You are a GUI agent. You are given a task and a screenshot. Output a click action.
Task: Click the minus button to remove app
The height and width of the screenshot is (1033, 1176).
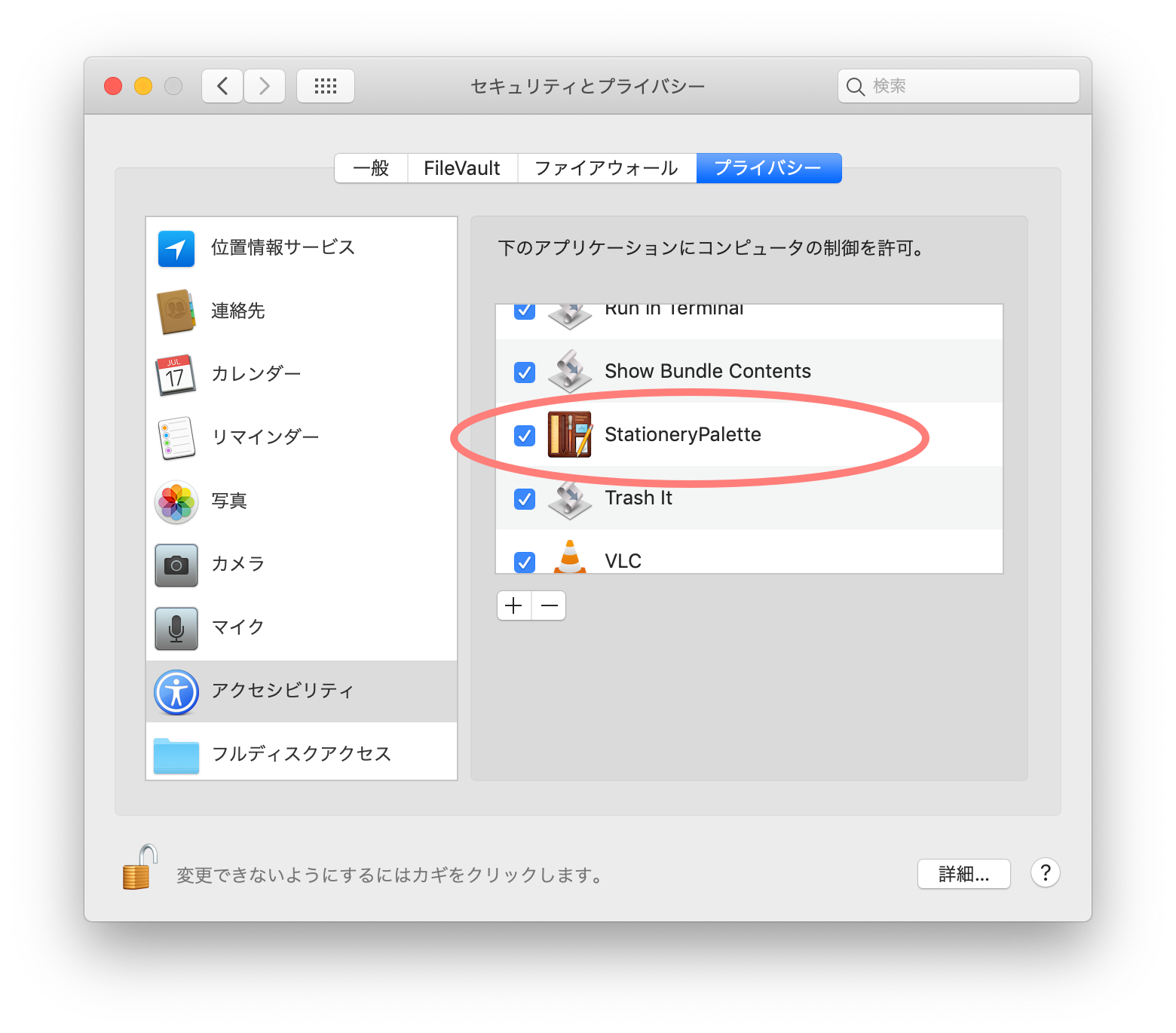tap(549, 605)
